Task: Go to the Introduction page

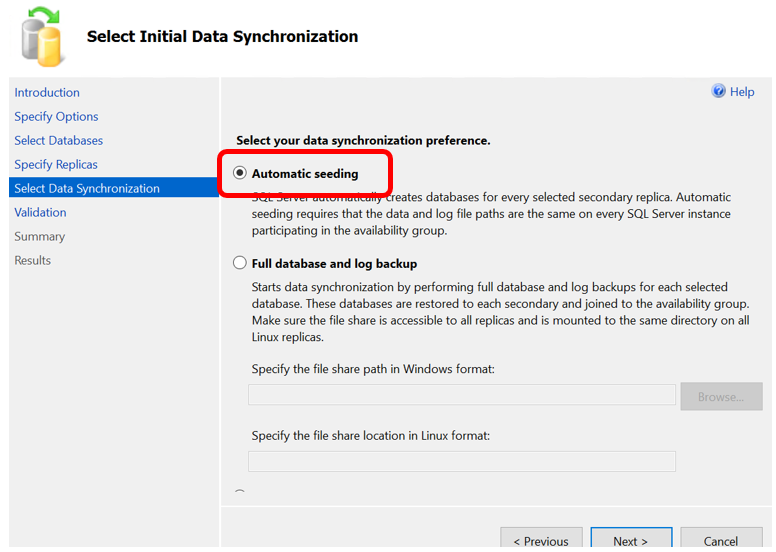Action: (47, 93)
